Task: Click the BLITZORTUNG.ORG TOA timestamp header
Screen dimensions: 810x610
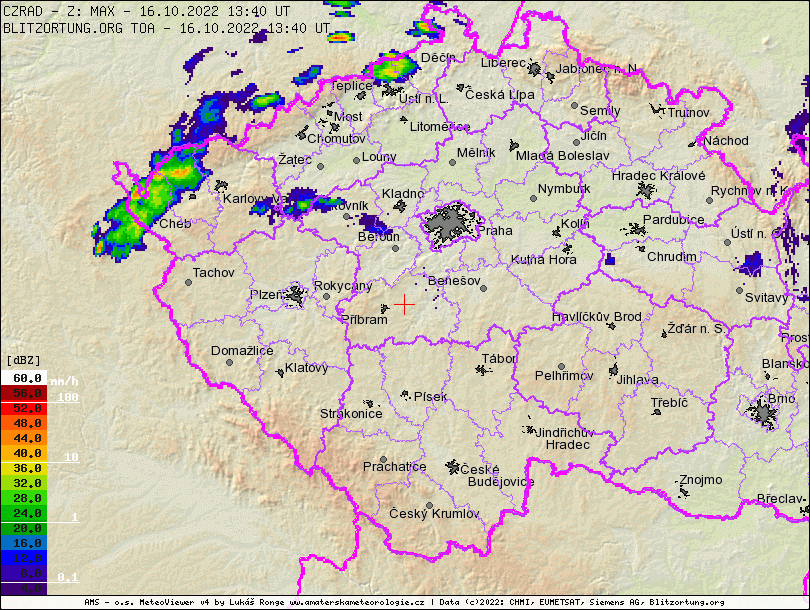Action: point(166,28)
